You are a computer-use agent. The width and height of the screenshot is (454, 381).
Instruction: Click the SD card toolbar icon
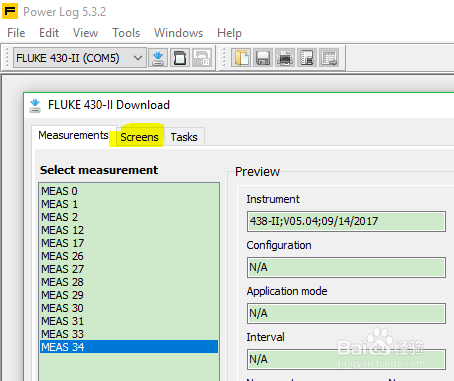pos(180,58)
